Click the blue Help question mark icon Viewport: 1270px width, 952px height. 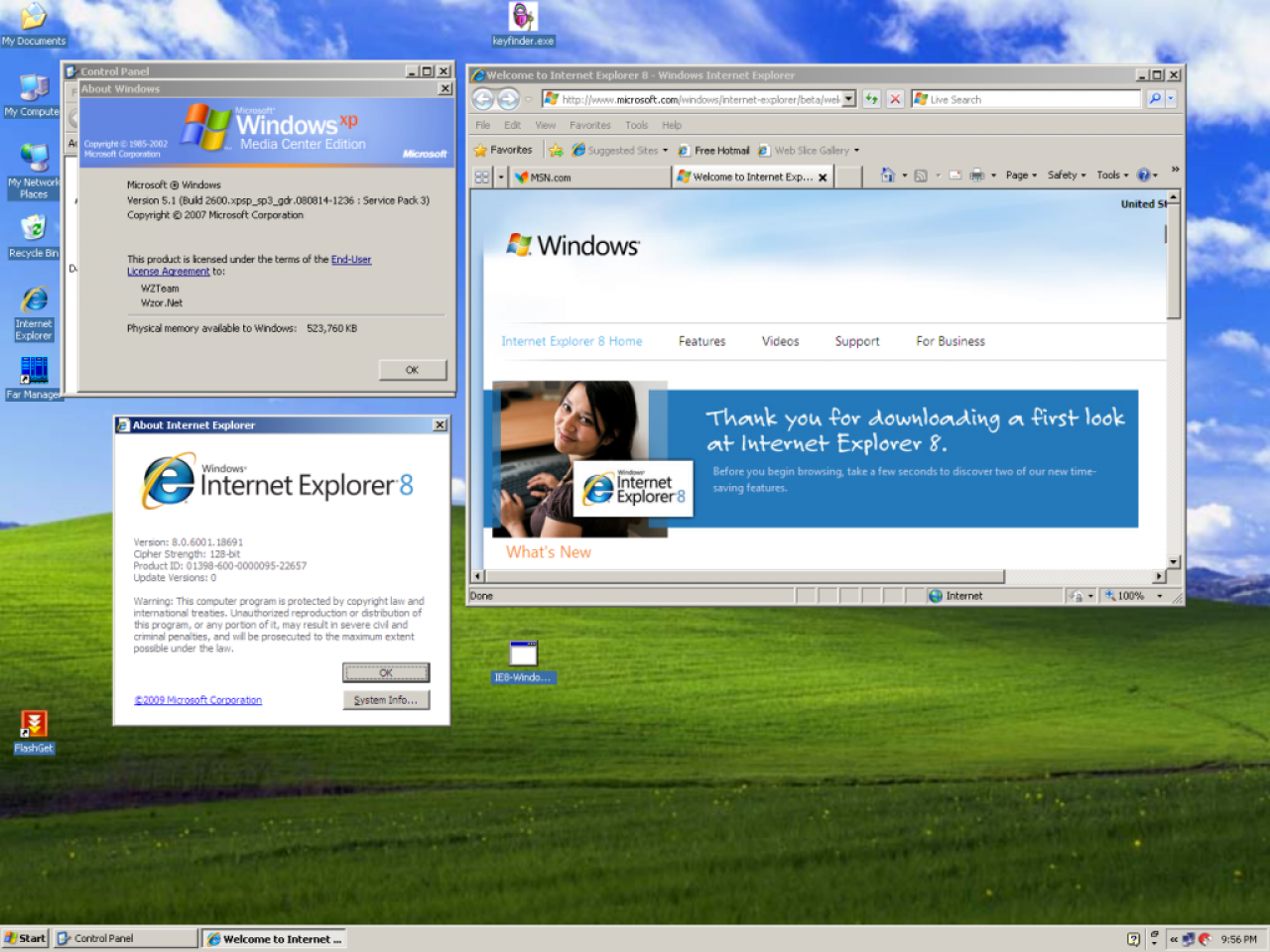coord(1143,176)
